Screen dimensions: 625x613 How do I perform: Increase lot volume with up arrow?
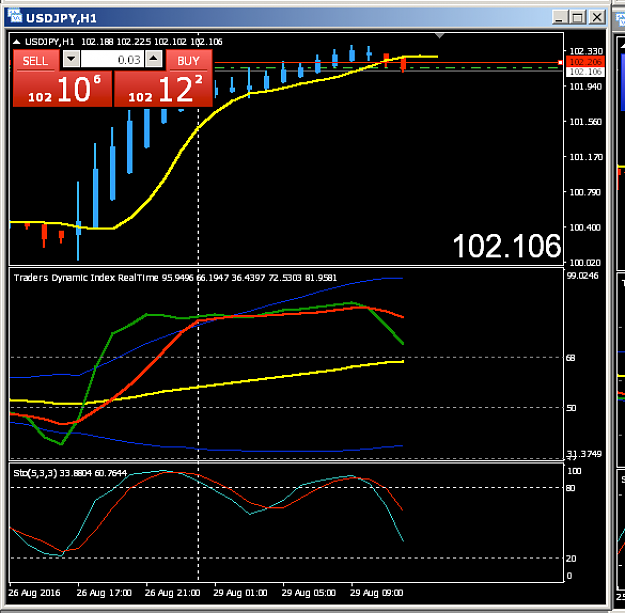click(x=154, y=59)
